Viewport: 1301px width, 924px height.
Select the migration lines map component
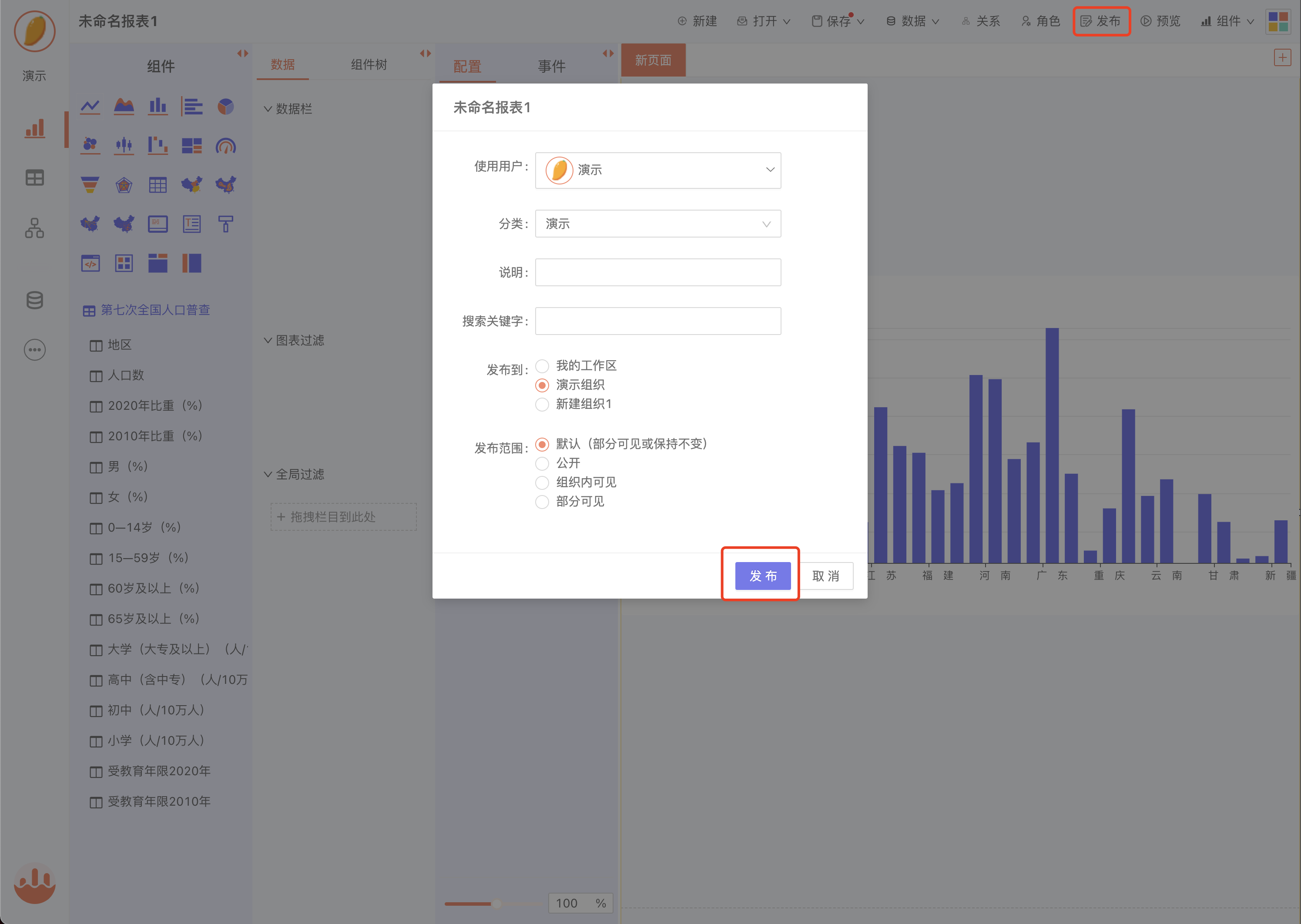click(x=90, y=224)
